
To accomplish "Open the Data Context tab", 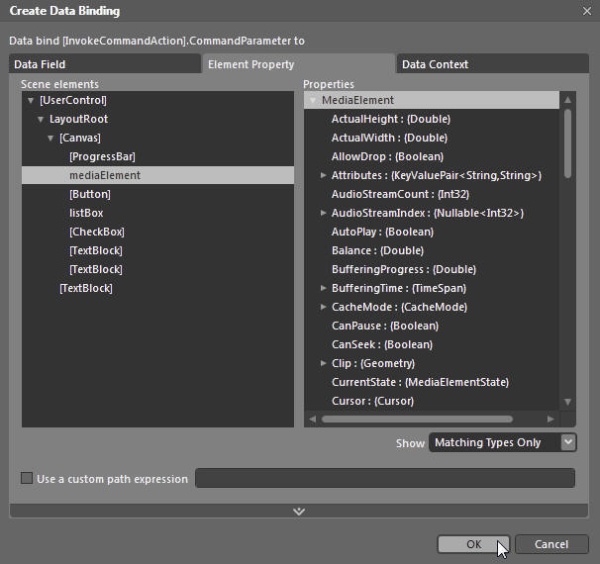I will [x=492, y=64].
